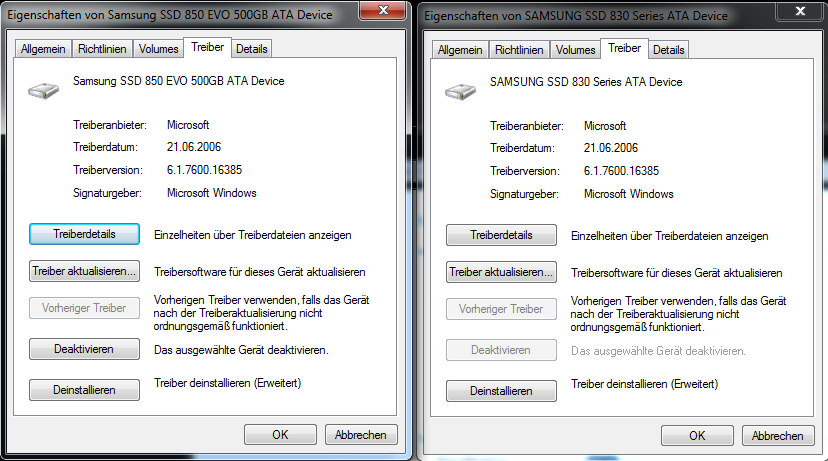Confirm with OK in the 850 EVO window
This screenshot has width=828, height=461.
pos(280,435)
